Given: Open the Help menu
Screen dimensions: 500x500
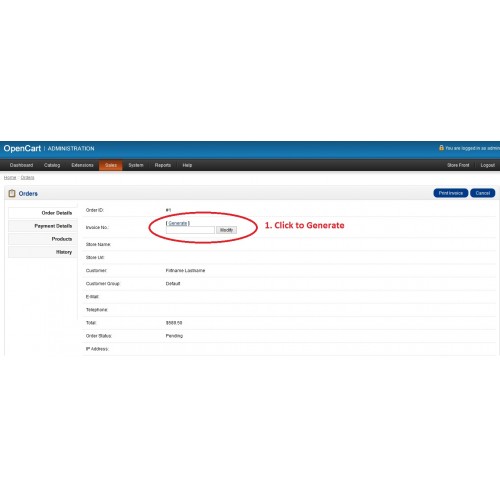Looking at the screenshot, I should (187, 165).
